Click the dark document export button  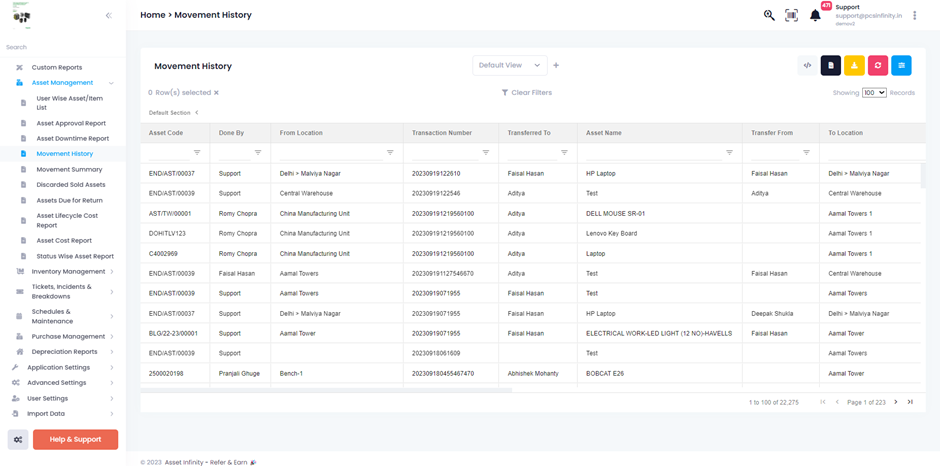click(830, 65)
